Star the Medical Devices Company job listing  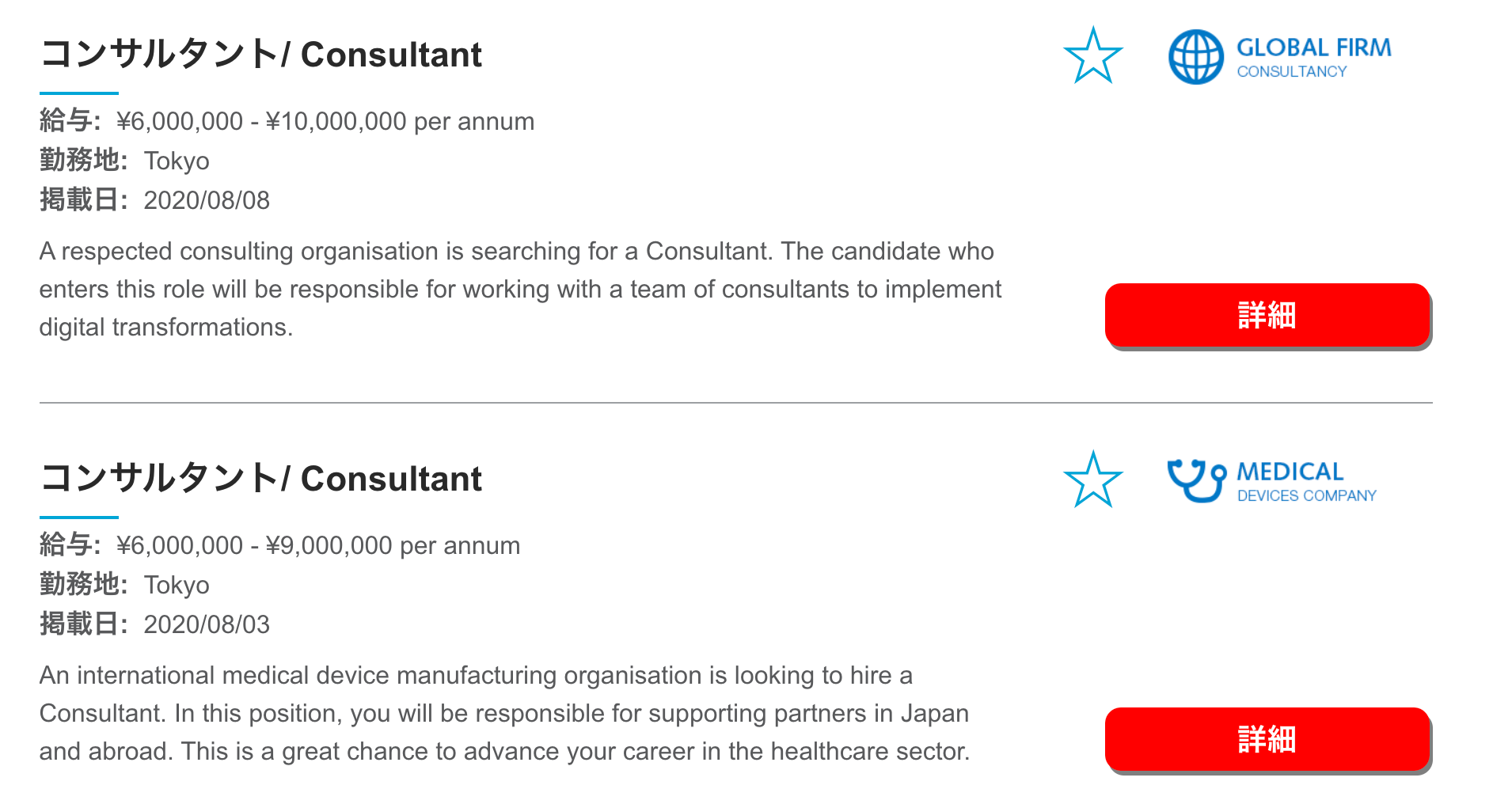pyautogui.click(x=1093, y=480)
